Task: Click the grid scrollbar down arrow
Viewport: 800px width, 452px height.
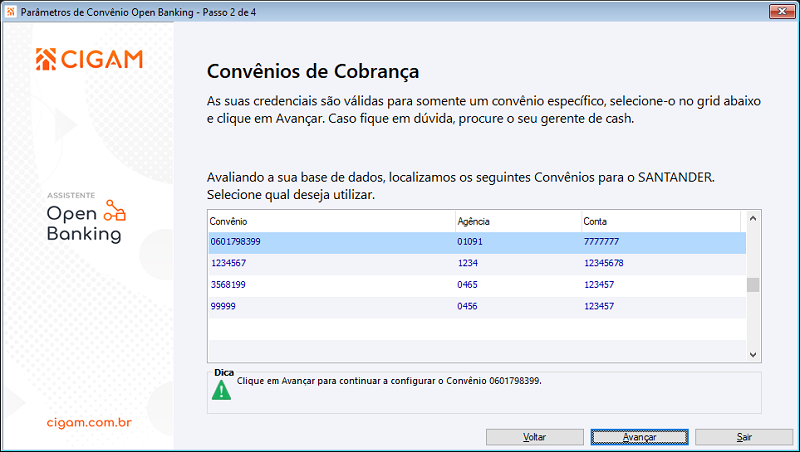Action: click(x=753, y=355)
